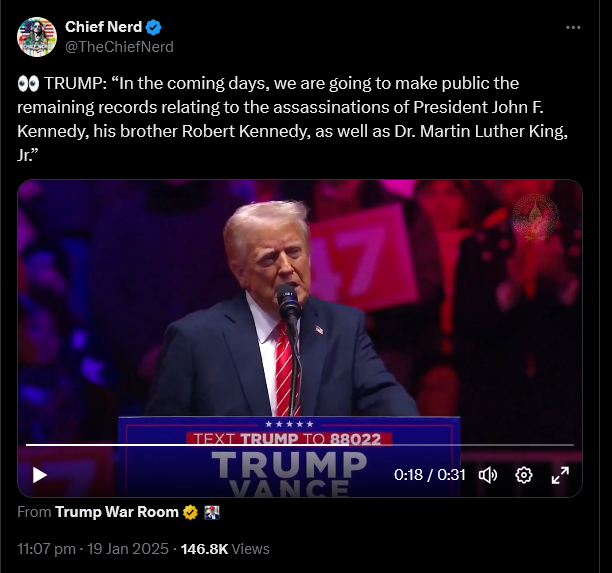Enter fullscreen video mode
This screenshot has width=612, height=573.
pos(560,475)
